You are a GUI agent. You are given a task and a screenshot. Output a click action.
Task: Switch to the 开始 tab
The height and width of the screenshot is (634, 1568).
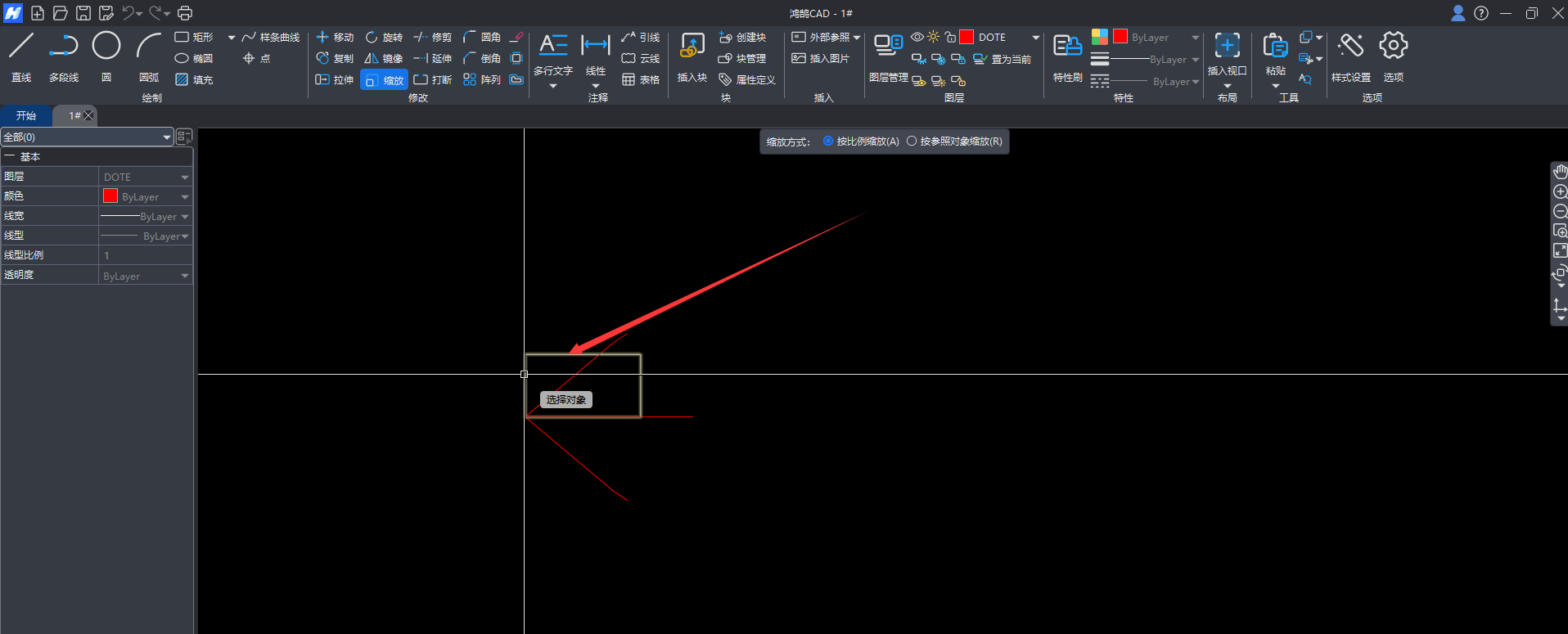pos(26,116)
